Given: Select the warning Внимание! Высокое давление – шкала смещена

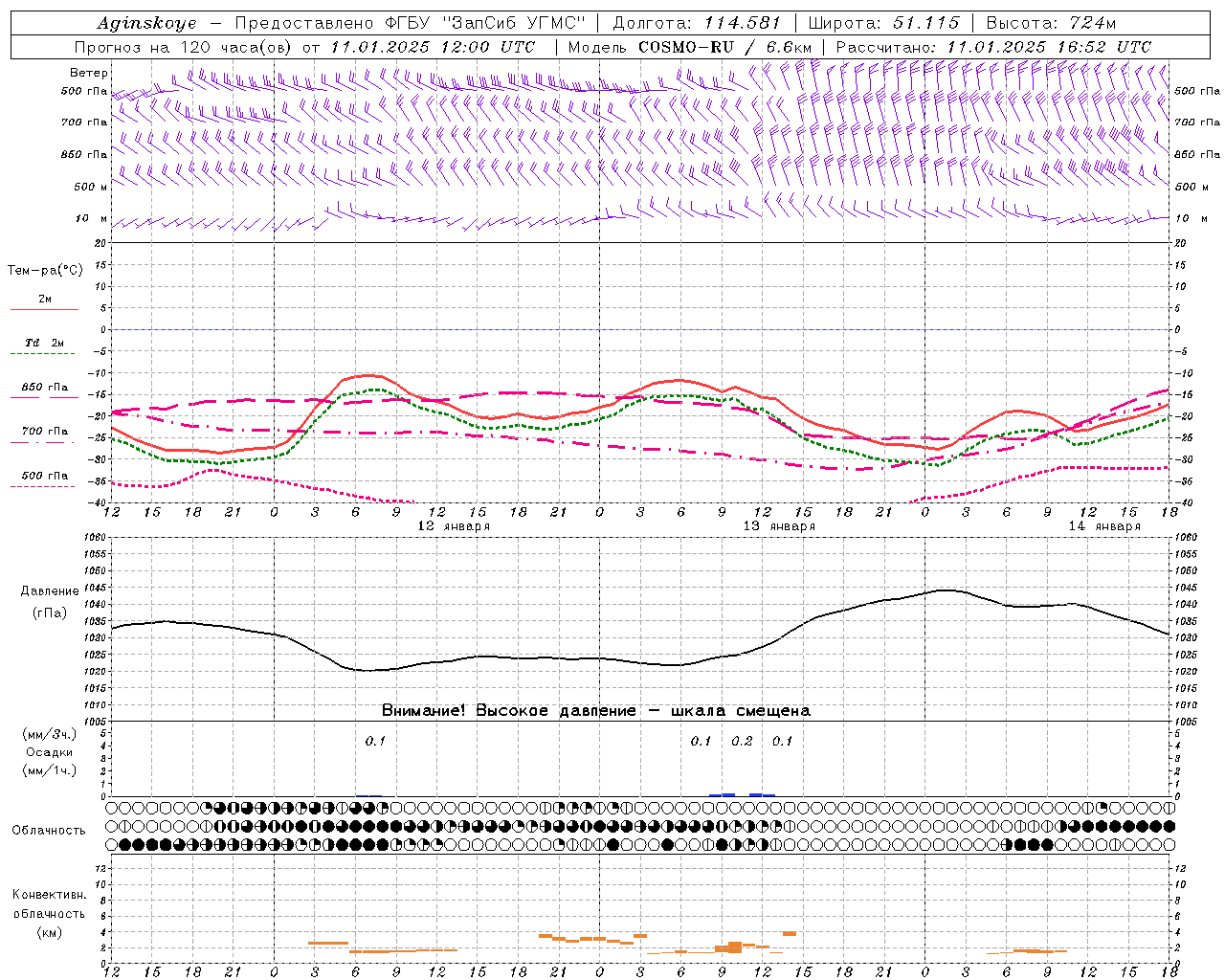Looking at the screenshot, I should pyautogui.click(x=596, y=711).
